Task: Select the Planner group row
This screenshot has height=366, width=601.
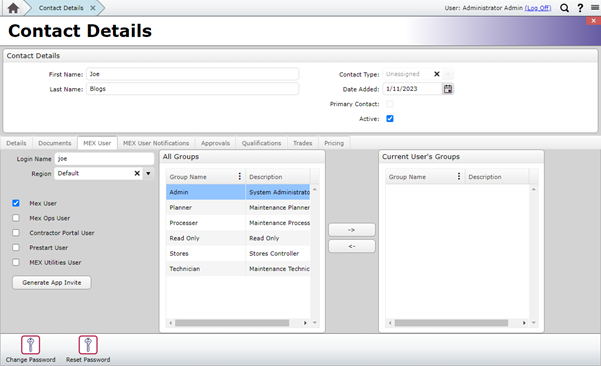Action: (x=238, y=207)
